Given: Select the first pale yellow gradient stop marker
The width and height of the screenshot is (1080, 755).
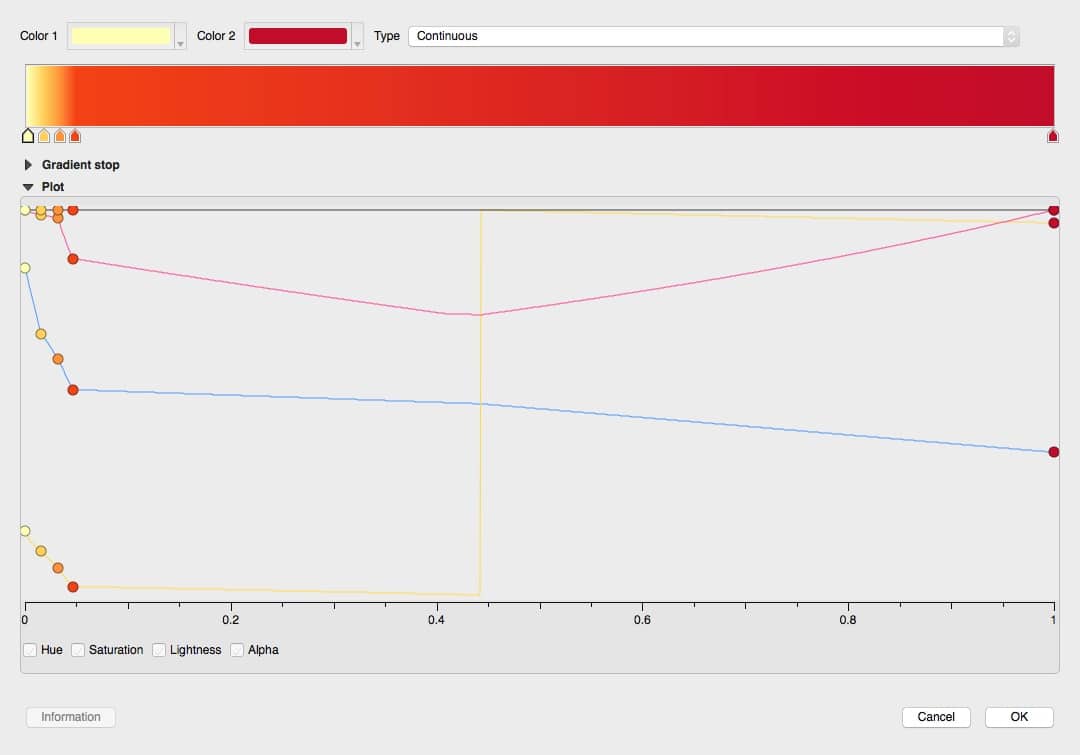Looking at the screenshot, I should tap(28, 136).
